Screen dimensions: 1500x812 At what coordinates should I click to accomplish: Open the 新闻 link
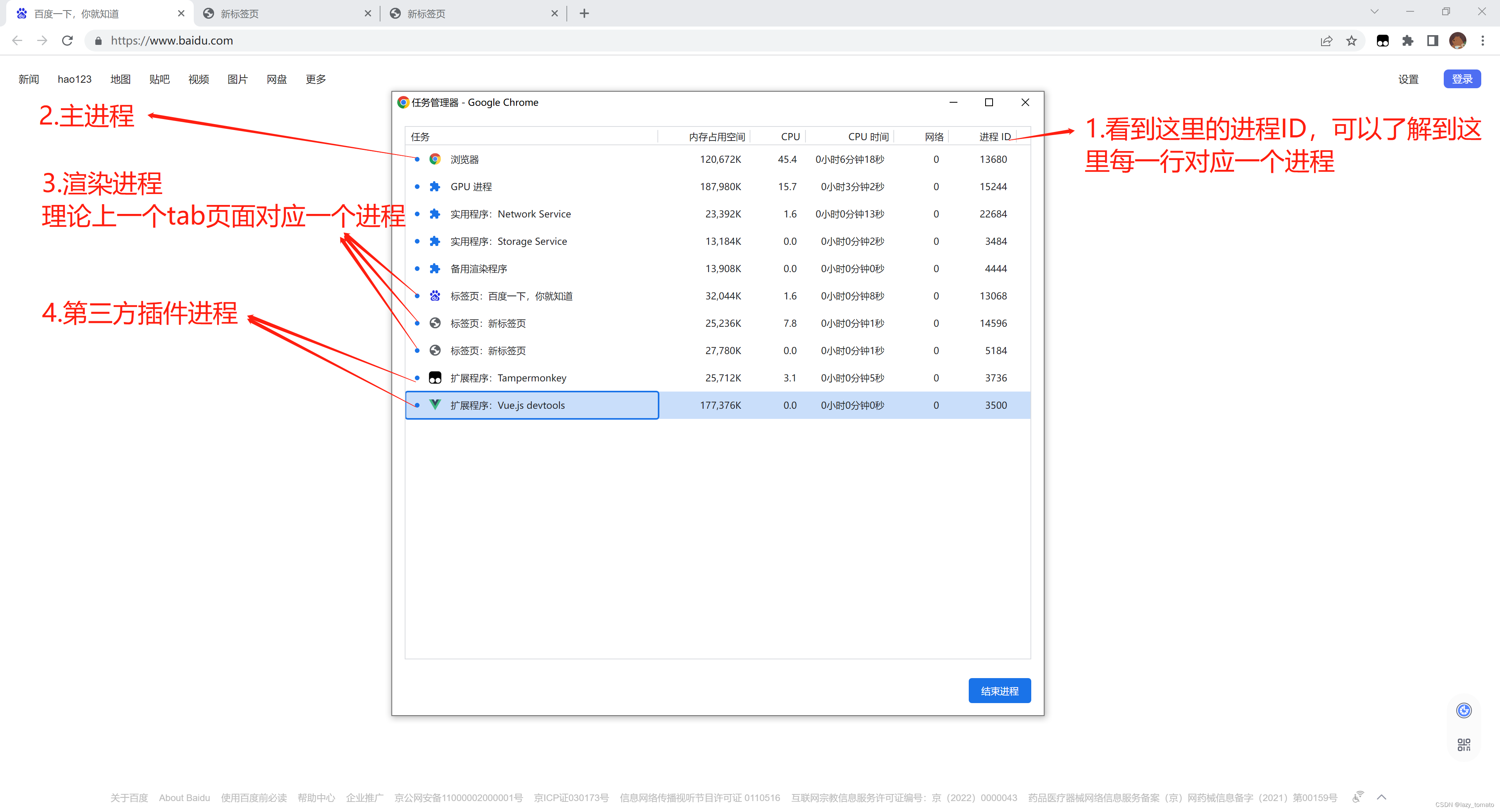click(29, 79)
